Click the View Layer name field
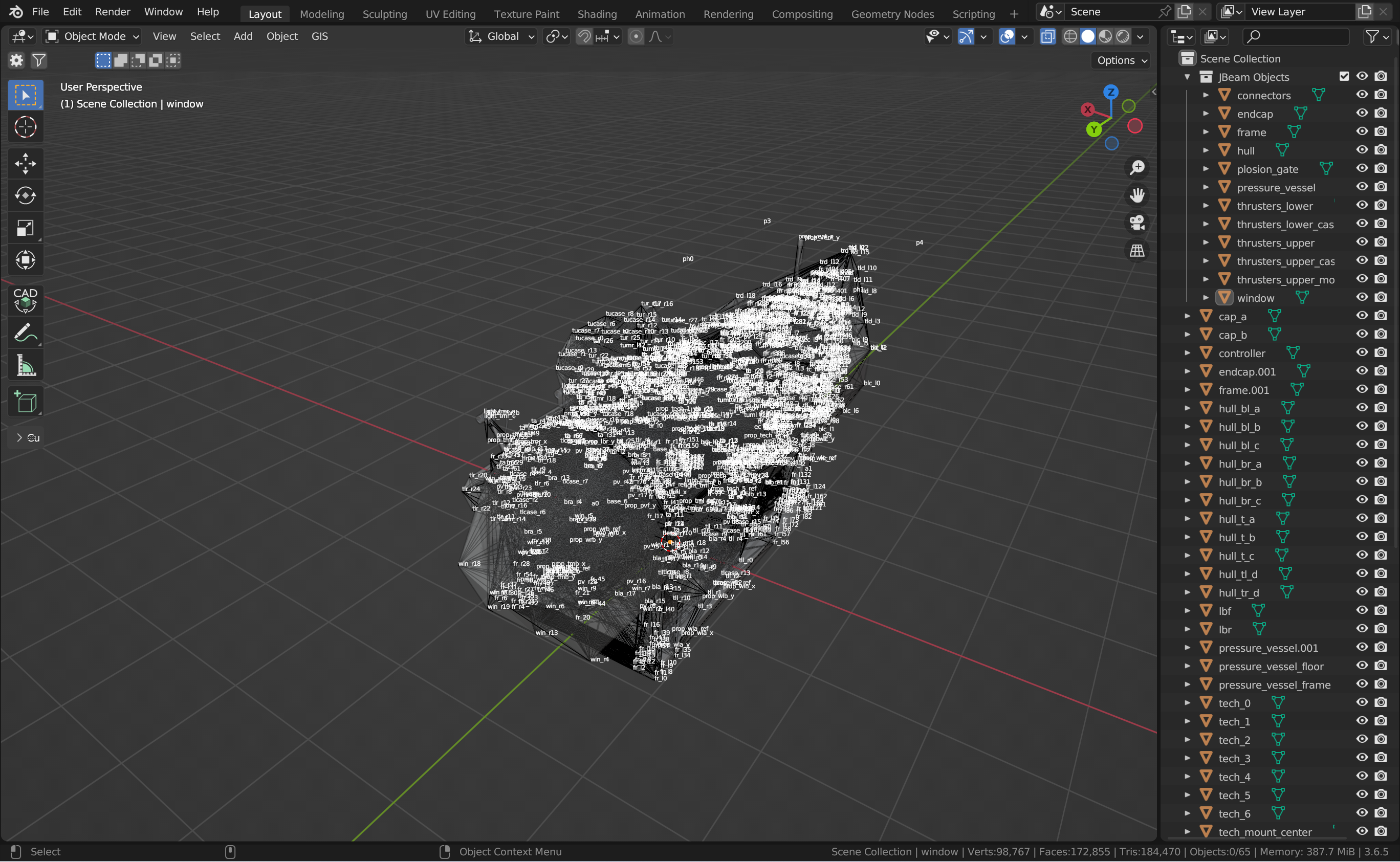The image size is (1400, 862). pos(1301,11)
